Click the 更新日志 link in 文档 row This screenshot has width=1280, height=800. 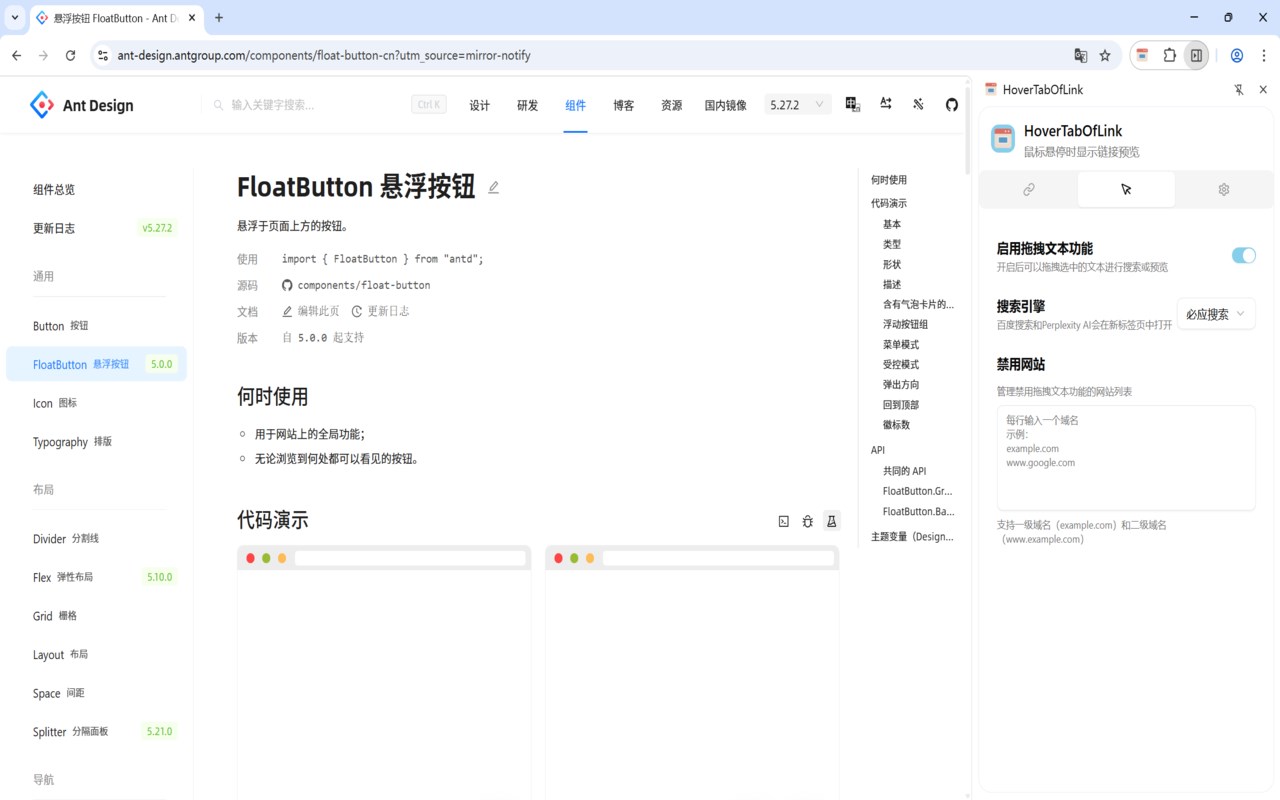coord(381,311)
